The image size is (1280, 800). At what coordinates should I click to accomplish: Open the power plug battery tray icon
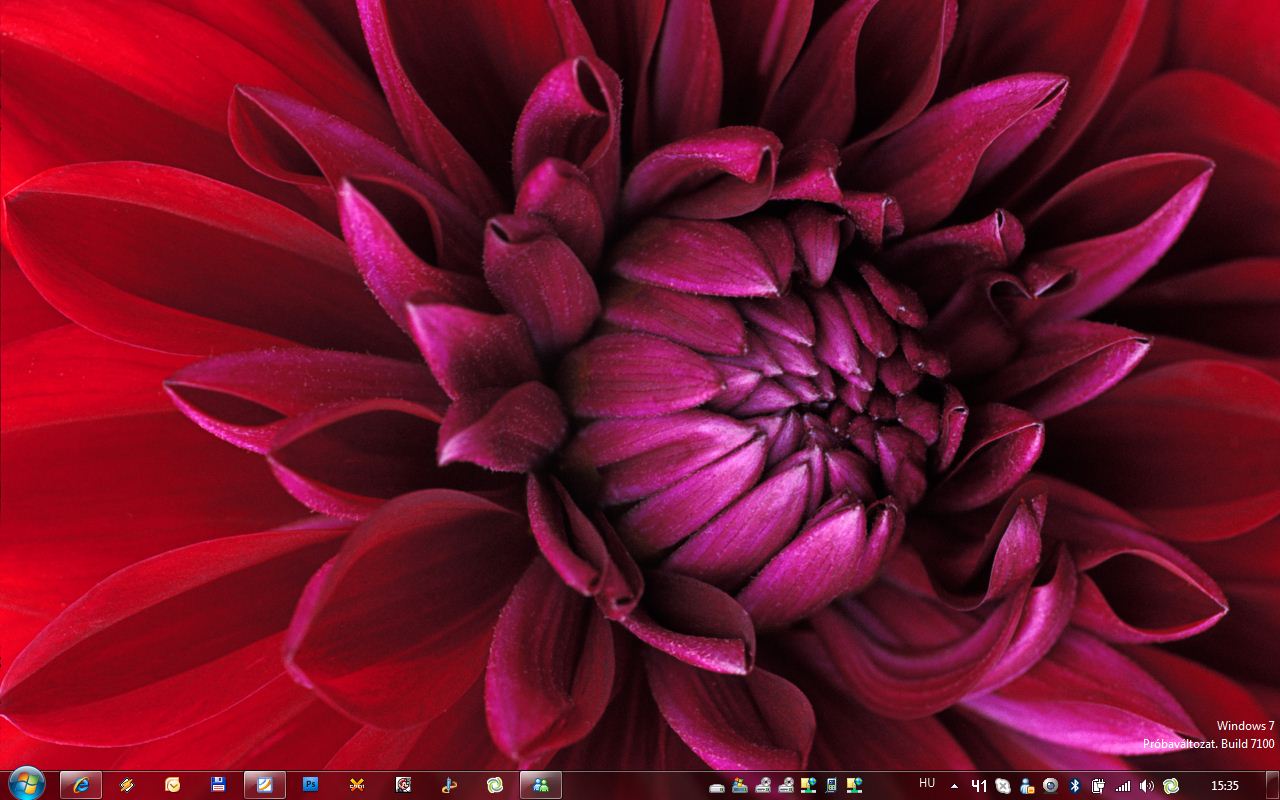[1098, 786]
